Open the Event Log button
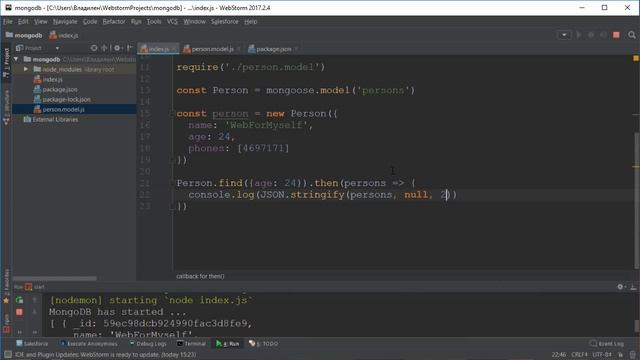The width and height of the screenshot is (640, 360). click(x=607, y=344)
